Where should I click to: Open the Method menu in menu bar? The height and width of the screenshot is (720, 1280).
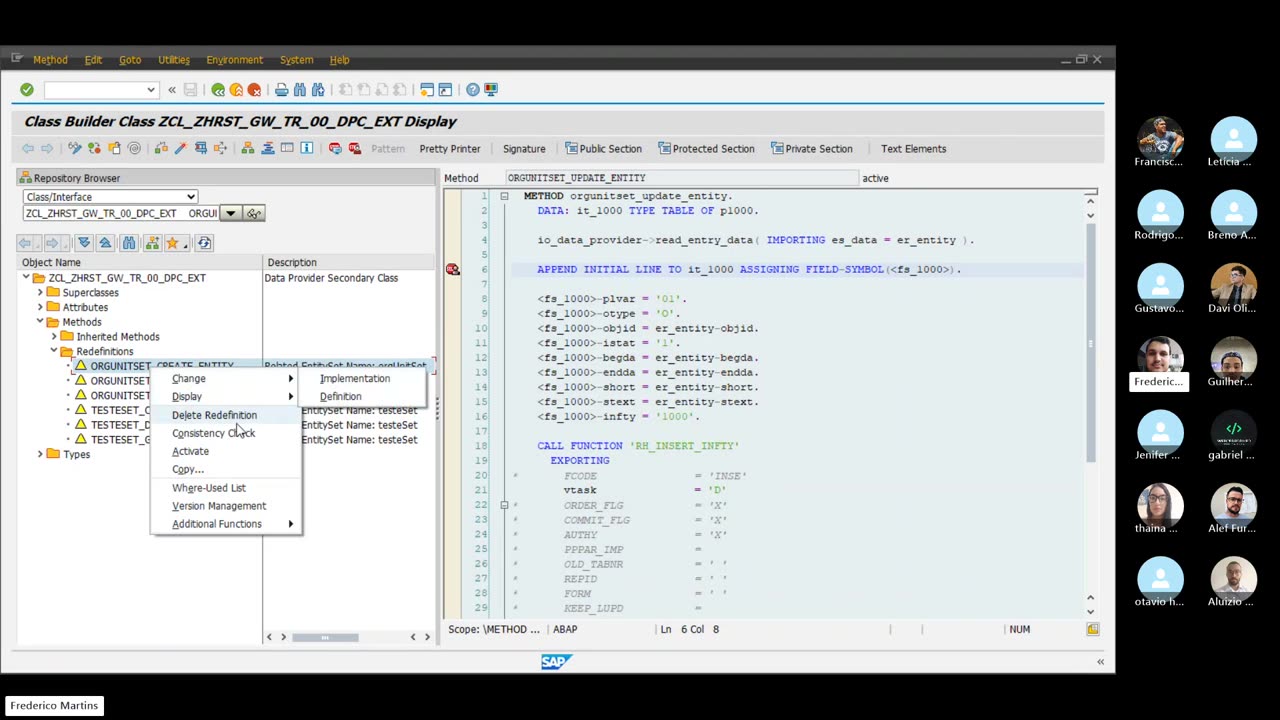pyautogui.click(x=50, y=60)
